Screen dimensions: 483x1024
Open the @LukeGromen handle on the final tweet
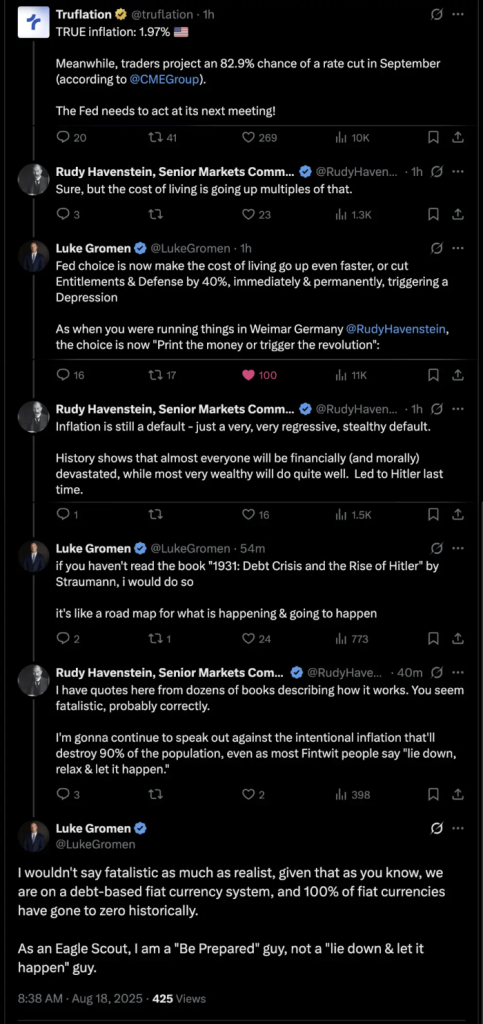[95, 844]
